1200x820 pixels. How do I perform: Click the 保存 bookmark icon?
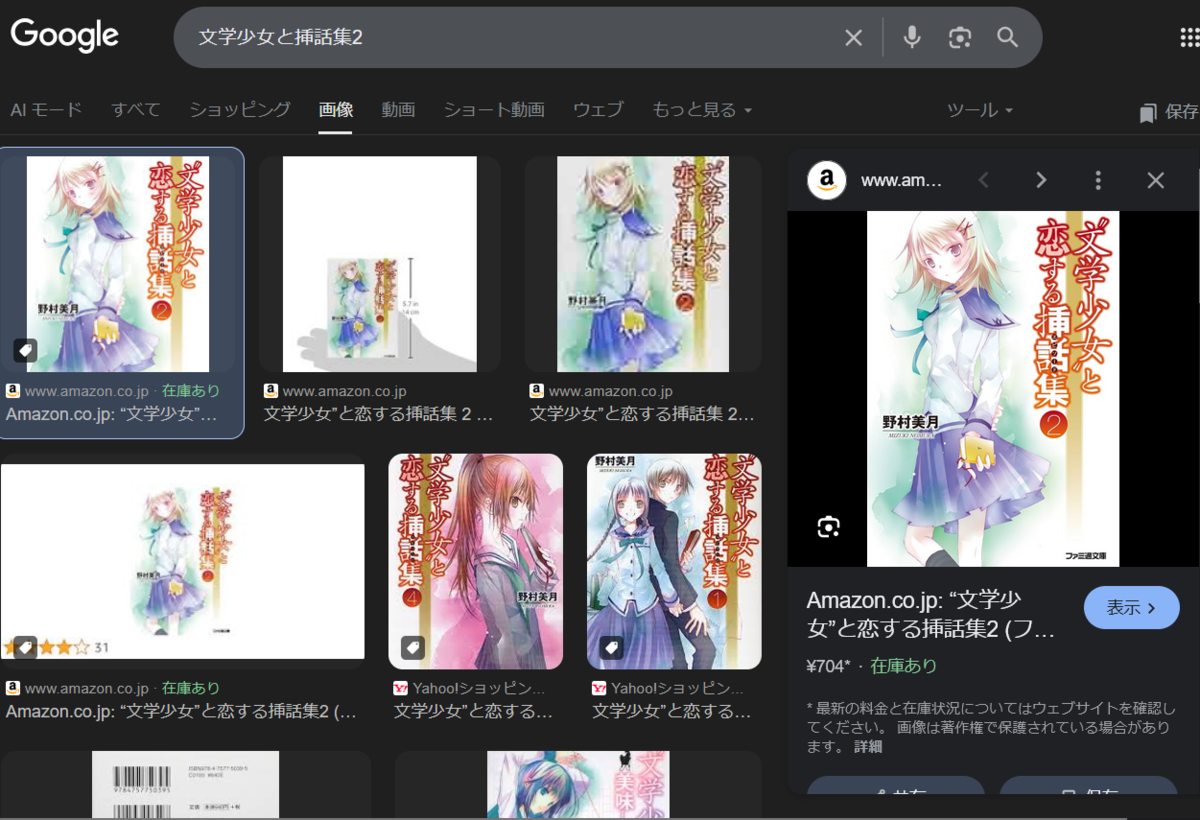[1148, 113]
